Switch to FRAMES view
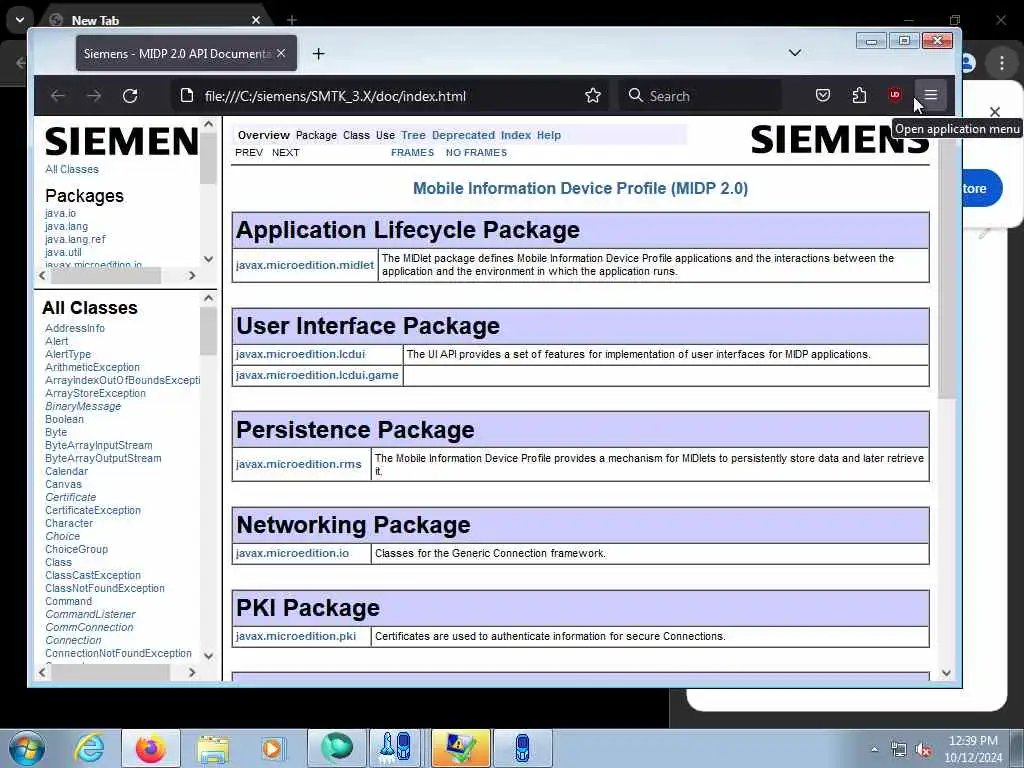 point(413,152)
